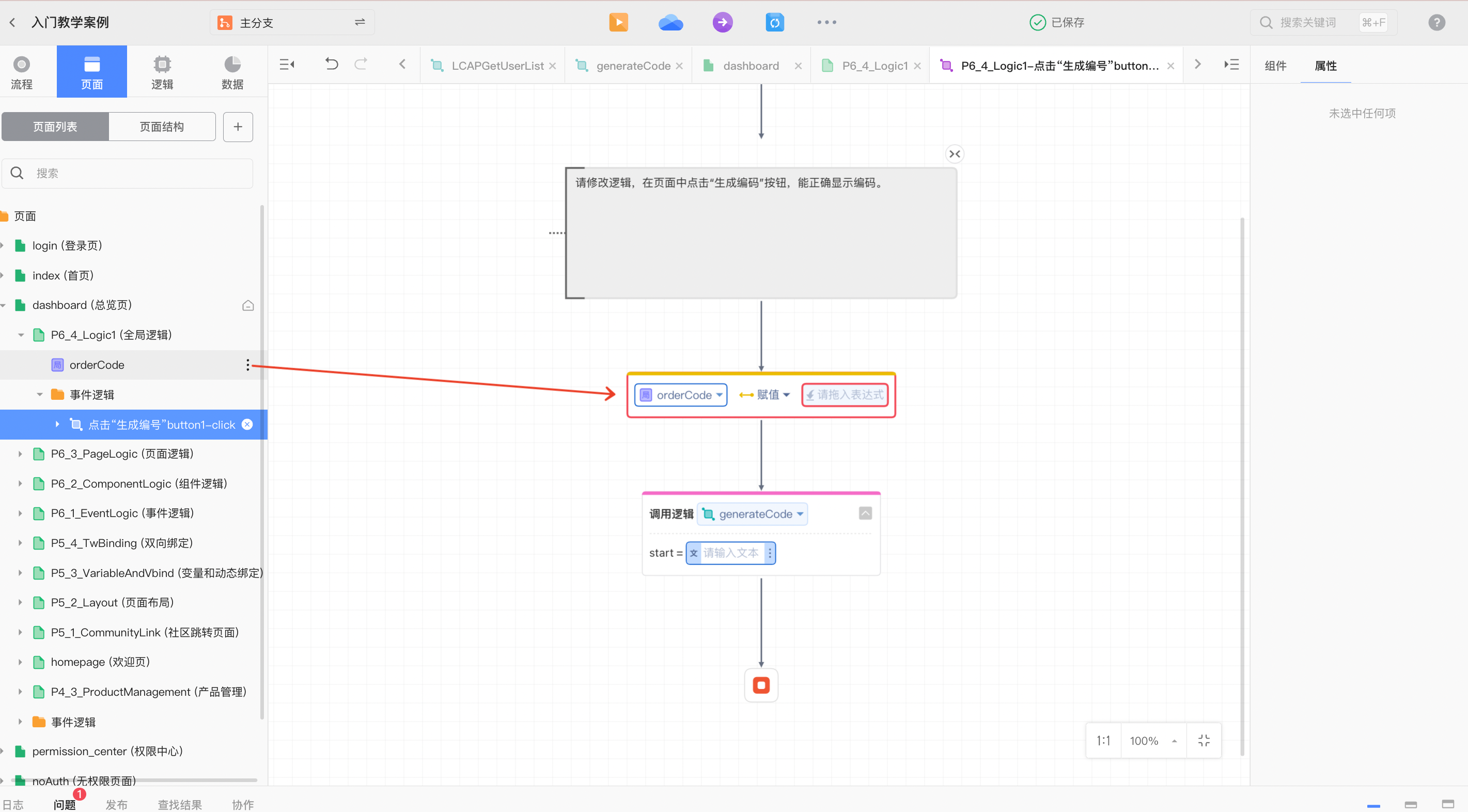The width and height of the screenshot is (1468, 812).
Task: Collapse the comment note toggle icon
Action: (955, 154)
